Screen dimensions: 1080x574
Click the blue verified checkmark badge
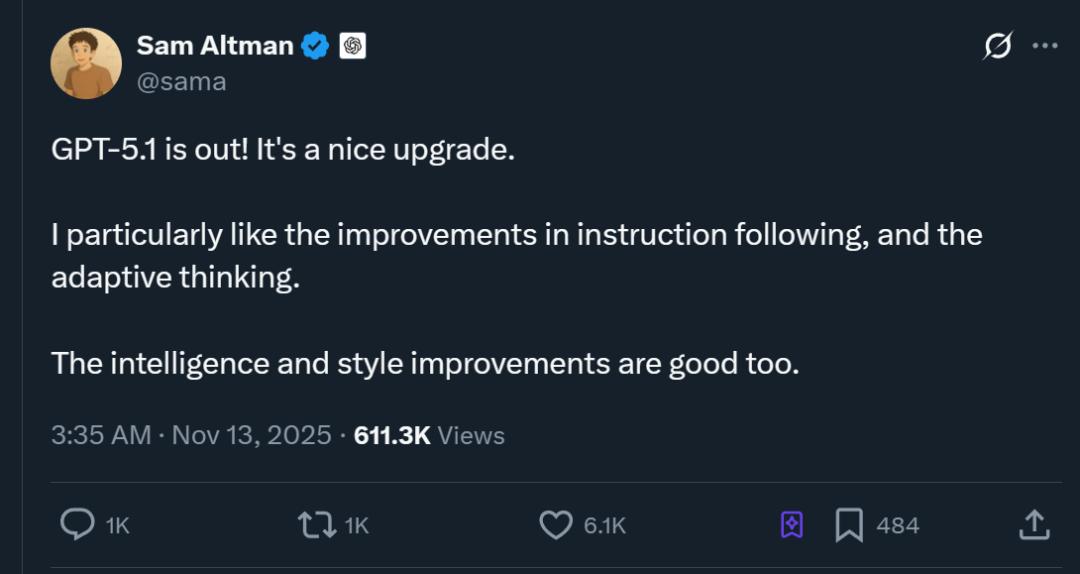pos(316,46)
